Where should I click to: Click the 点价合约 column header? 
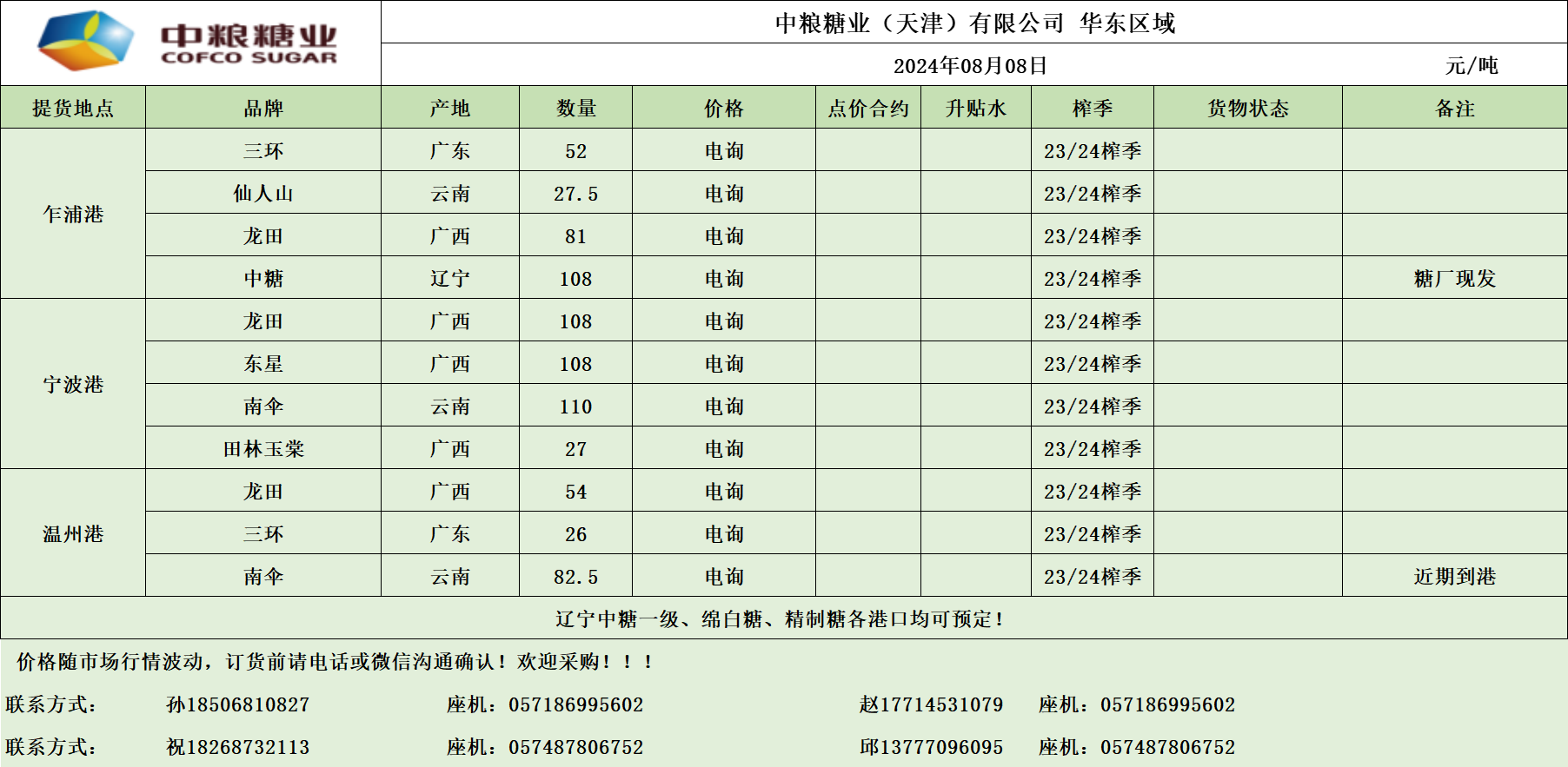click(868, 109)
